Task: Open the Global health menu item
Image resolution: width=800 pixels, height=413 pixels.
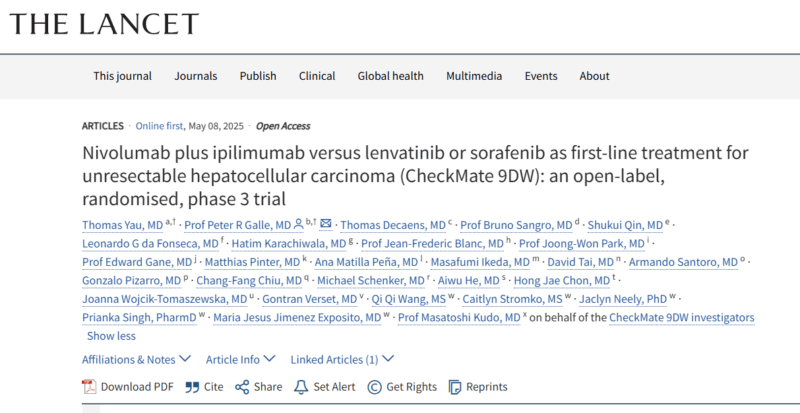Action: pyautogui.click(x=390, y=76)
